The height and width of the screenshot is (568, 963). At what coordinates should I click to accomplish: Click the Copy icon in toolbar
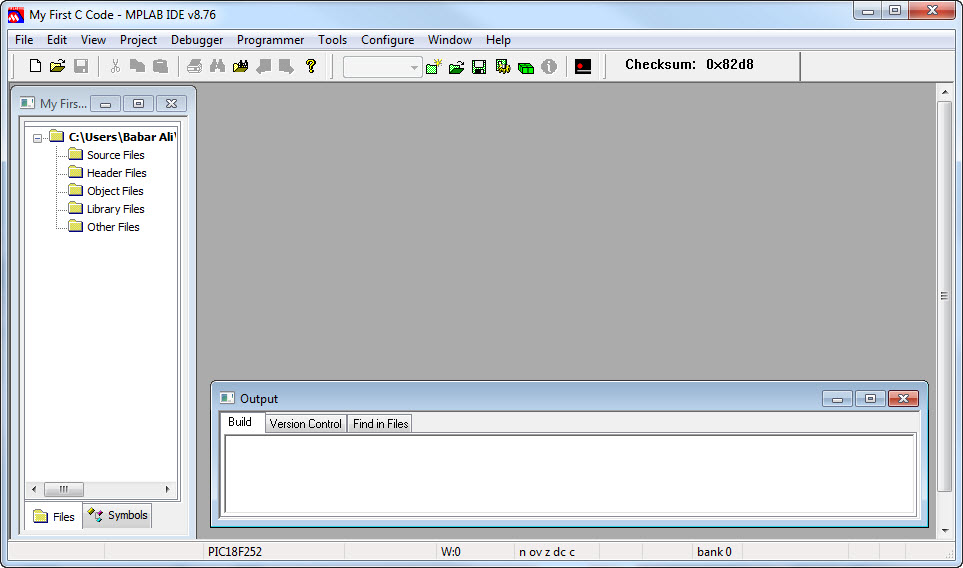[138, 66]
